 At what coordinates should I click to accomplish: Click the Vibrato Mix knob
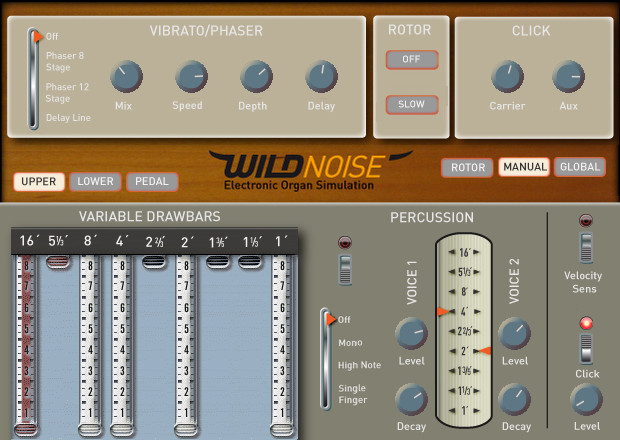pos(126,76)
